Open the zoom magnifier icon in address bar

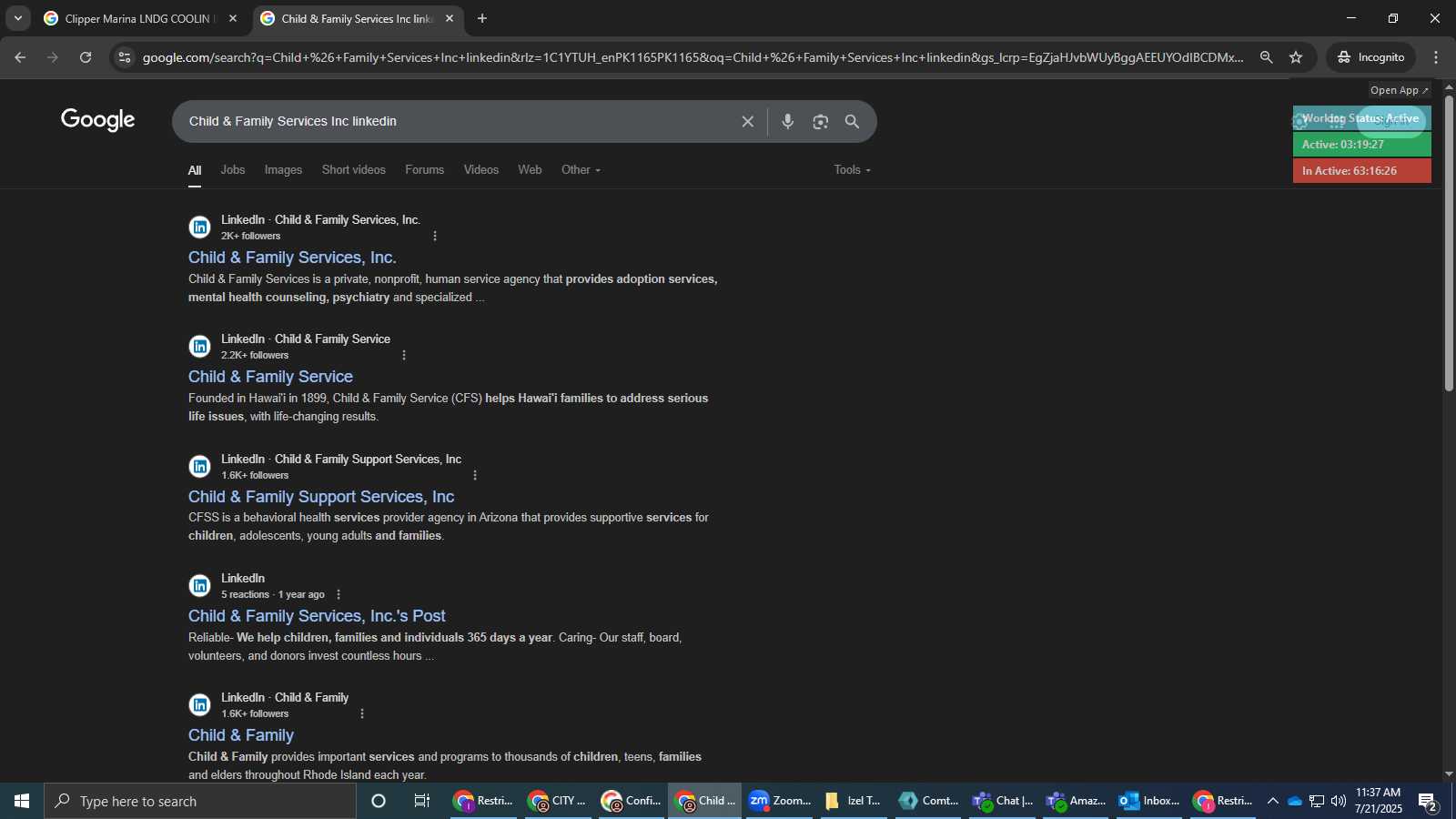point(1266,57)
